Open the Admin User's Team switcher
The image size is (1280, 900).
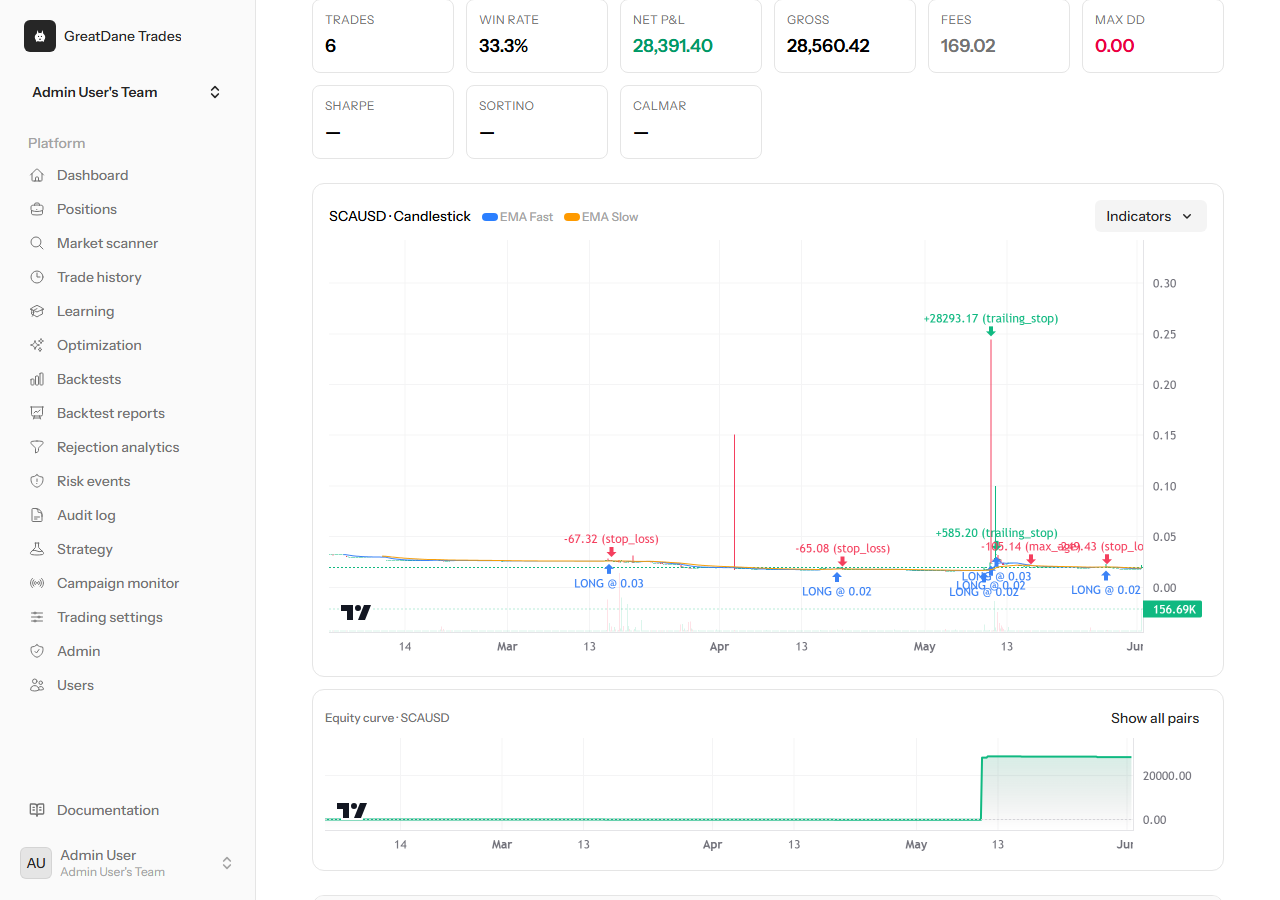click(127, 92)
